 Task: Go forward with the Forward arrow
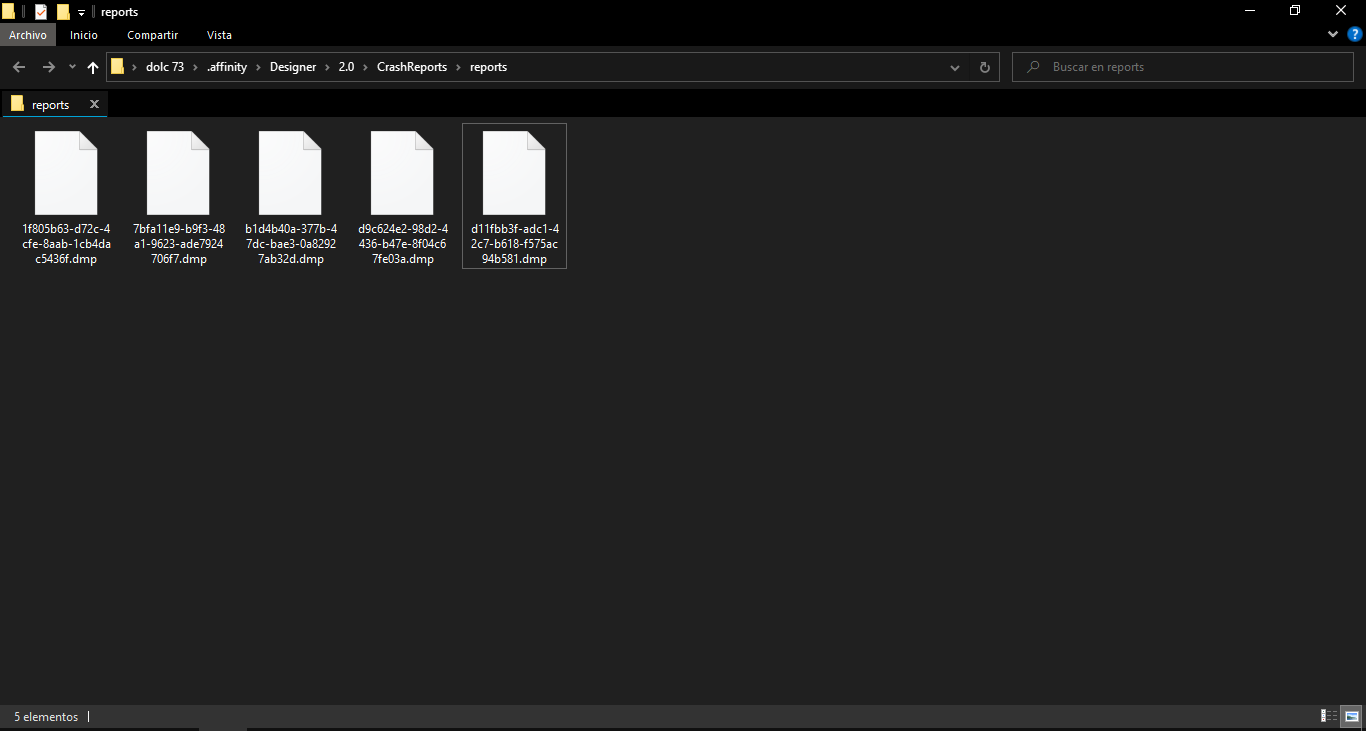click(x=48, y=67)
